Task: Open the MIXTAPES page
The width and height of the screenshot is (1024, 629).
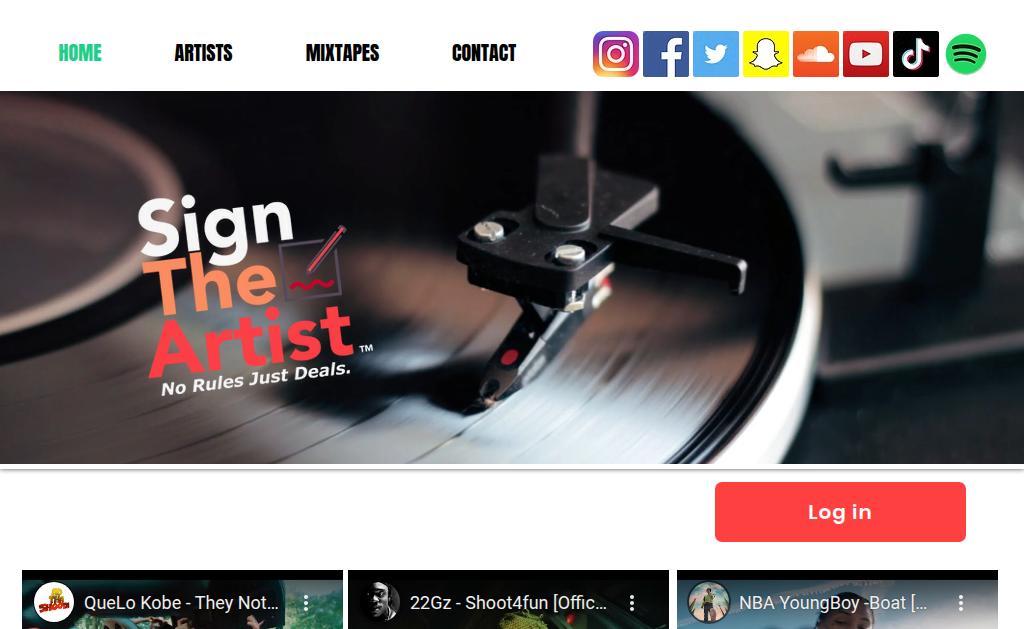Action: [342, 53]
